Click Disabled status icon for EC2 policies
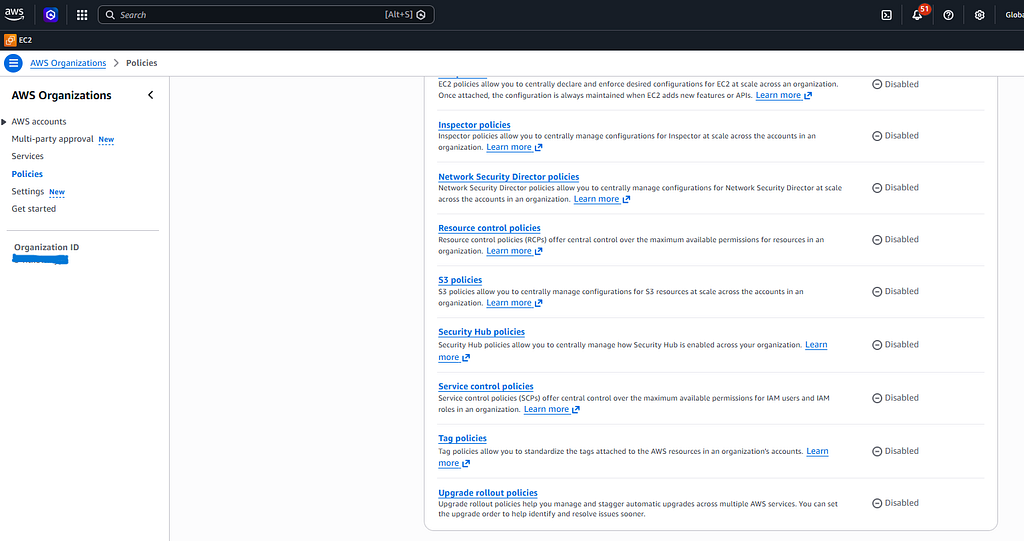Screen dimensions: 1024x541 877,84
